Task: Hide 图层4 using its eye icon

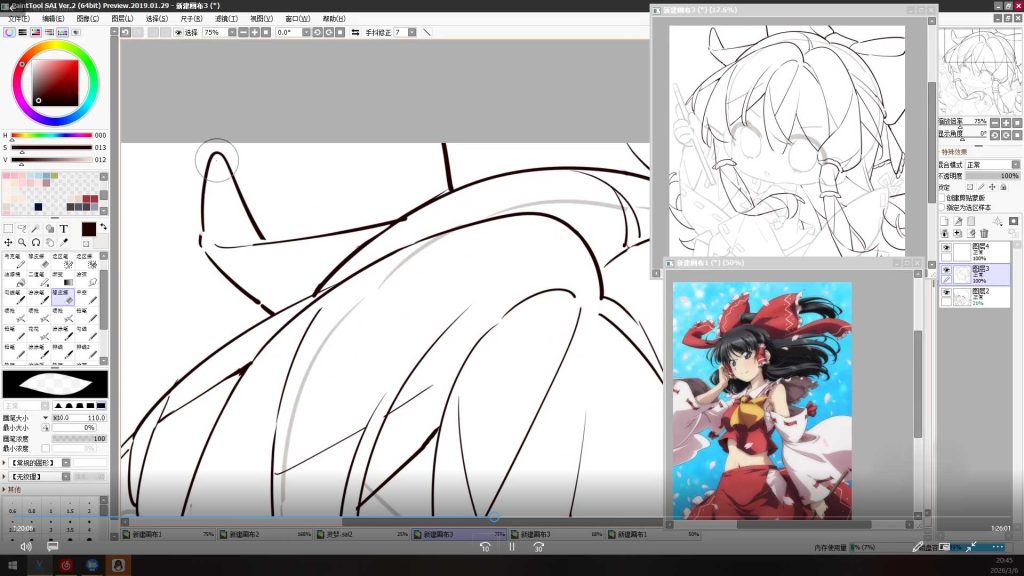Action: (x=946, y=248)
